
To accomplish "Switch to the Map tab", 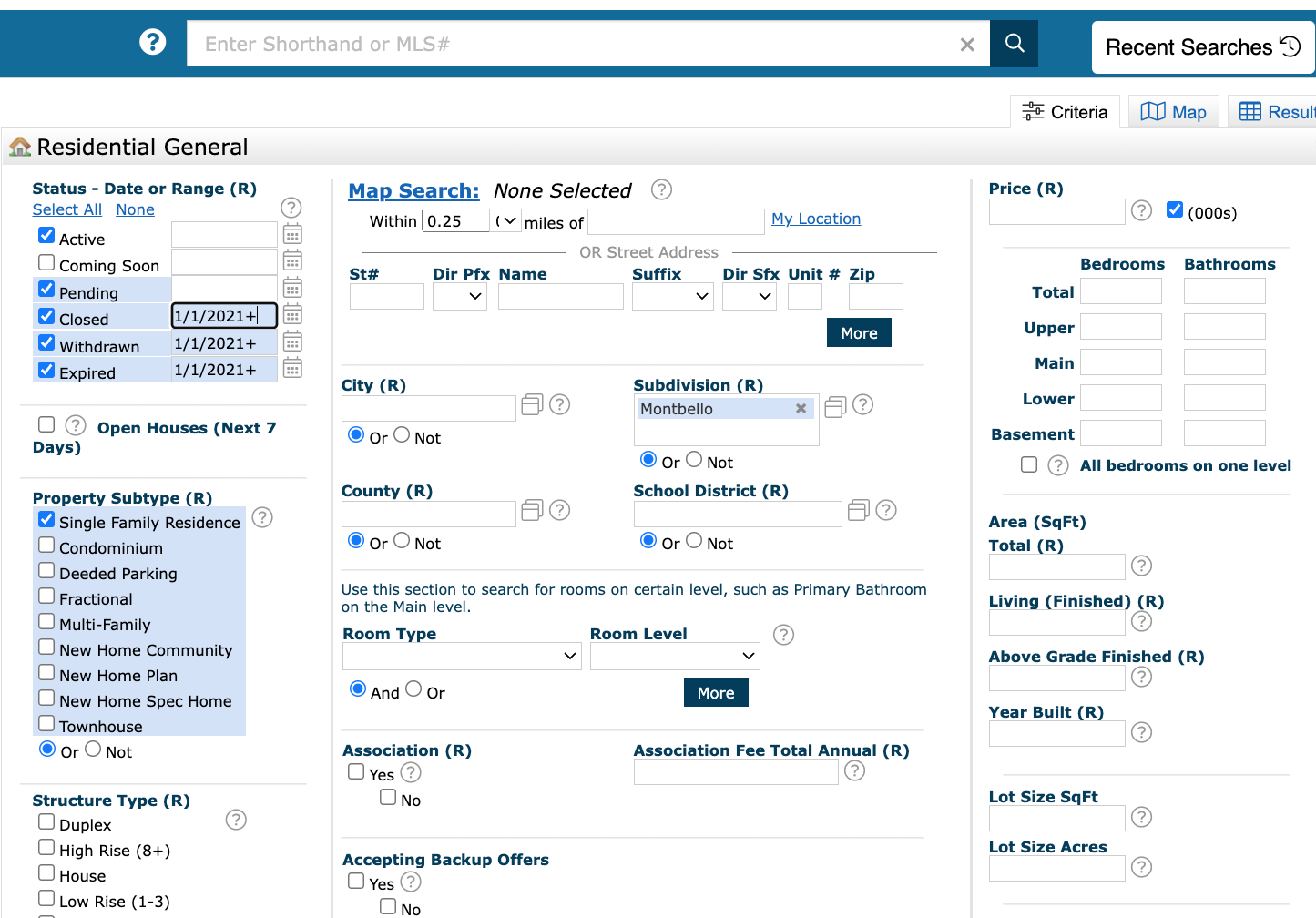I will coord(1174,112).
